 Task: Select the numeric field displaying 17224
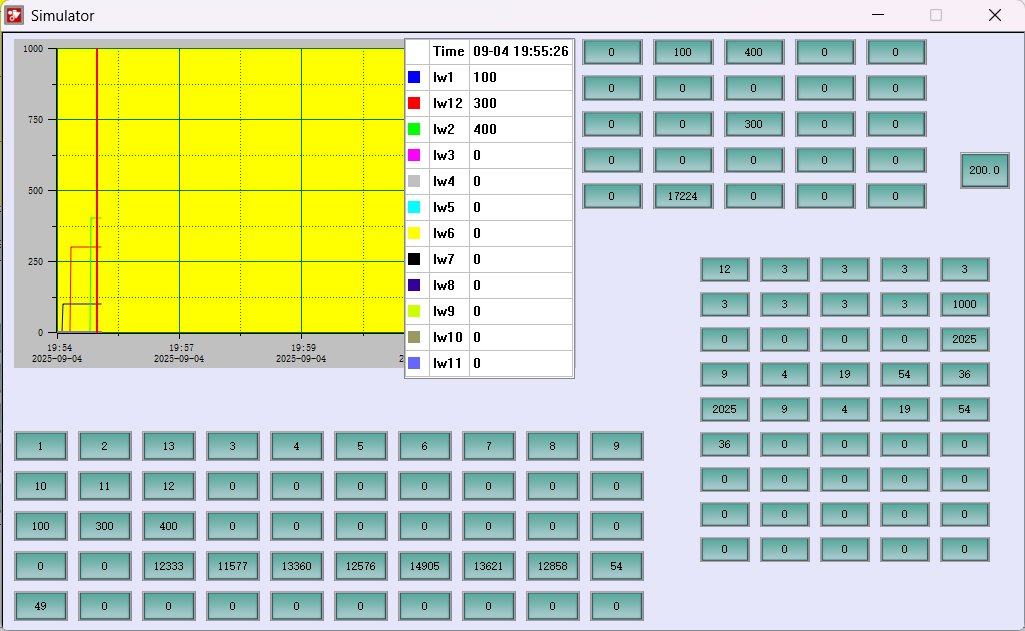tap(683, 197)
